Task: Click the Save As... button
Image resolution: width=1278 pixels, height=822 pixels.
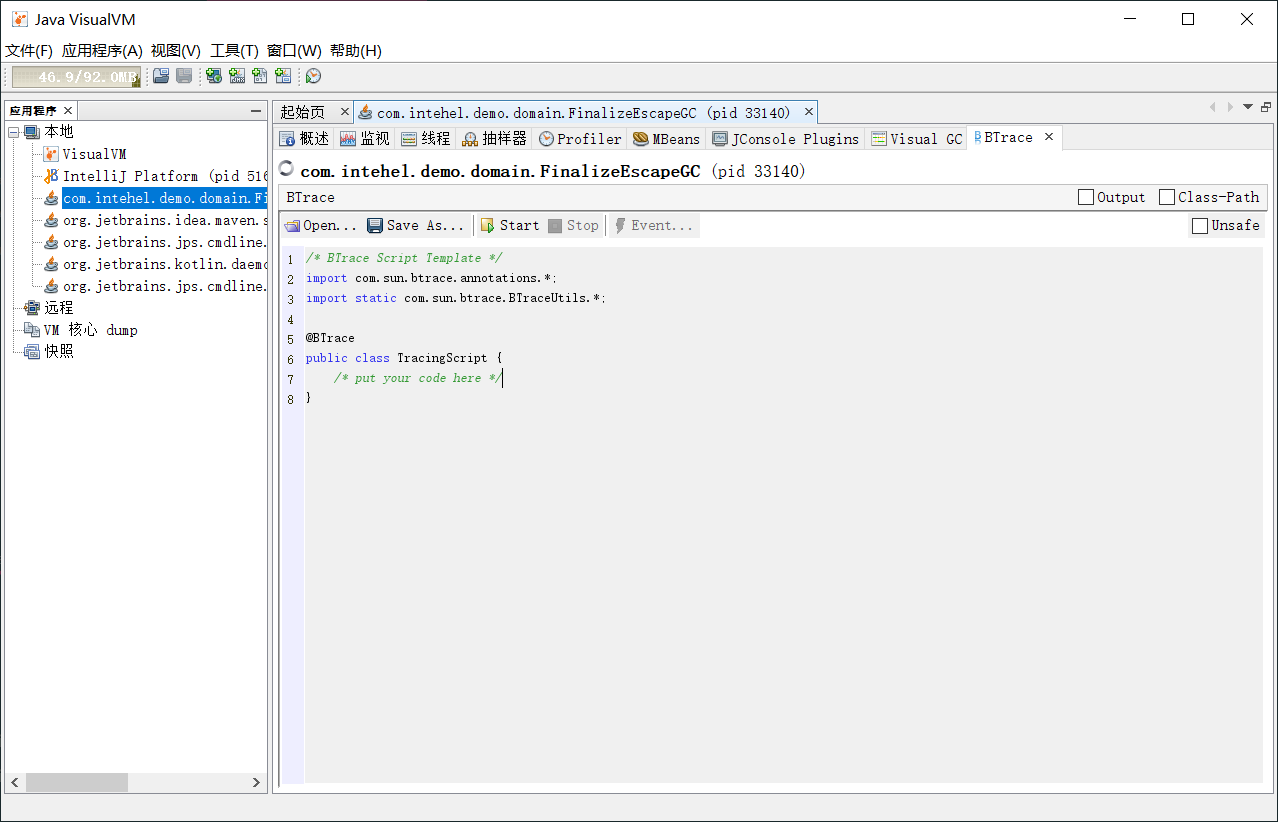Action: tap(415, 226)
